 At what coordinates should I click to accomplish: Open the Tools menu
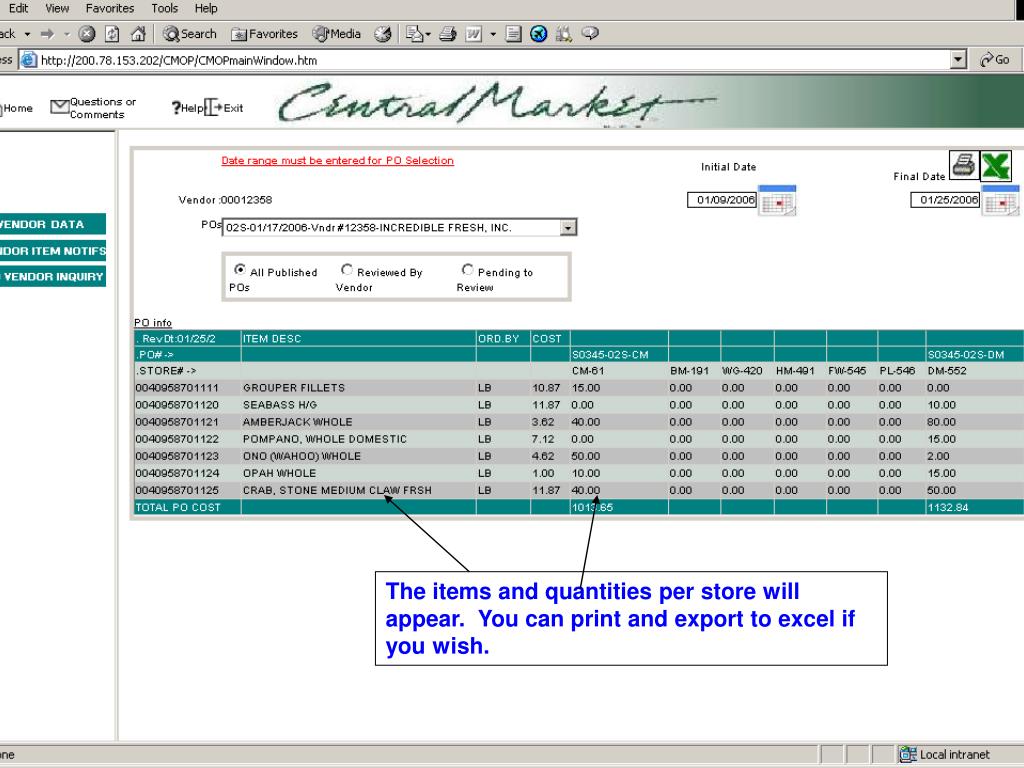(x=165, y=8)
